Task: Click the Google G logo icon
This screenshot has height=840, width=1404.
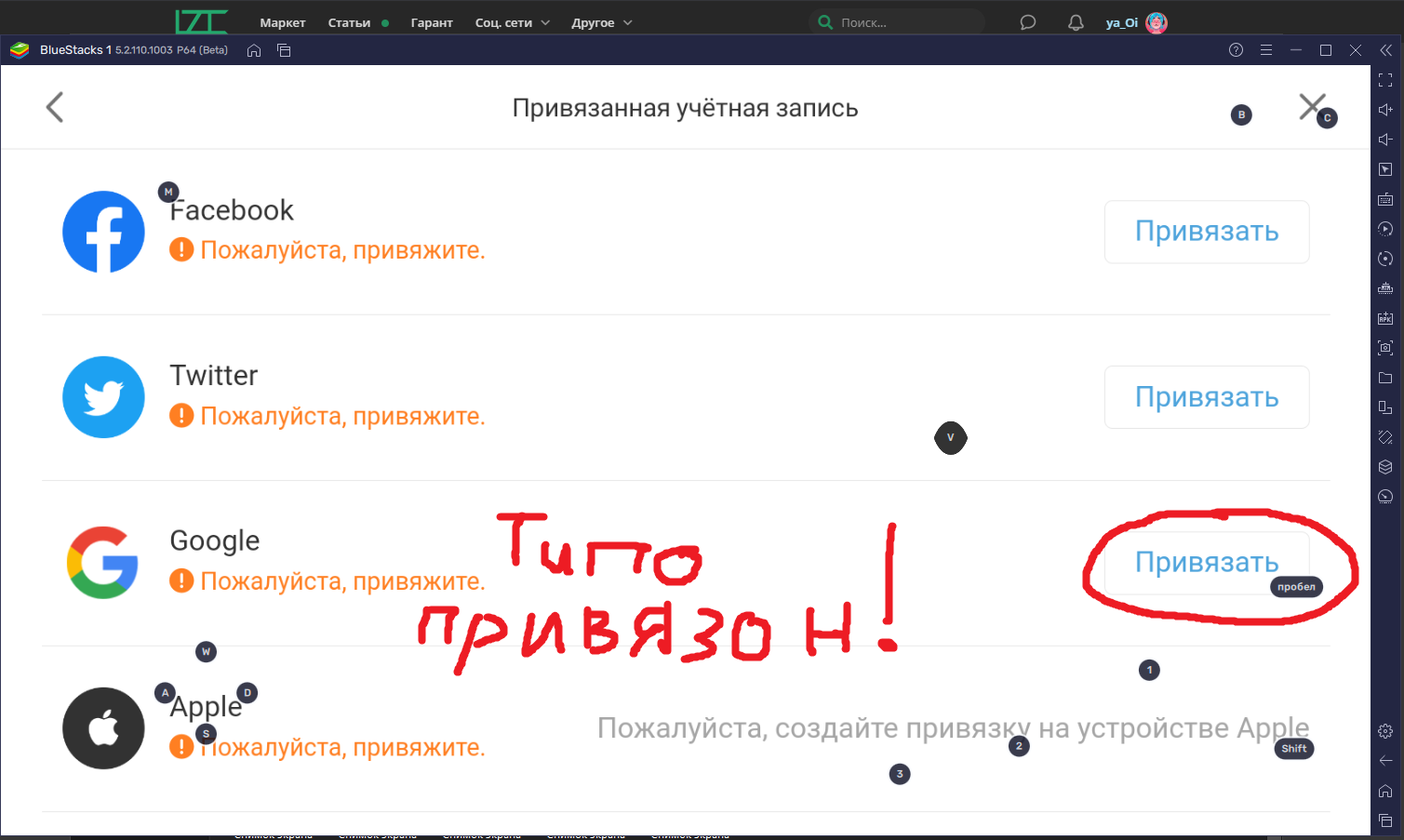Action: coord(103,562)
